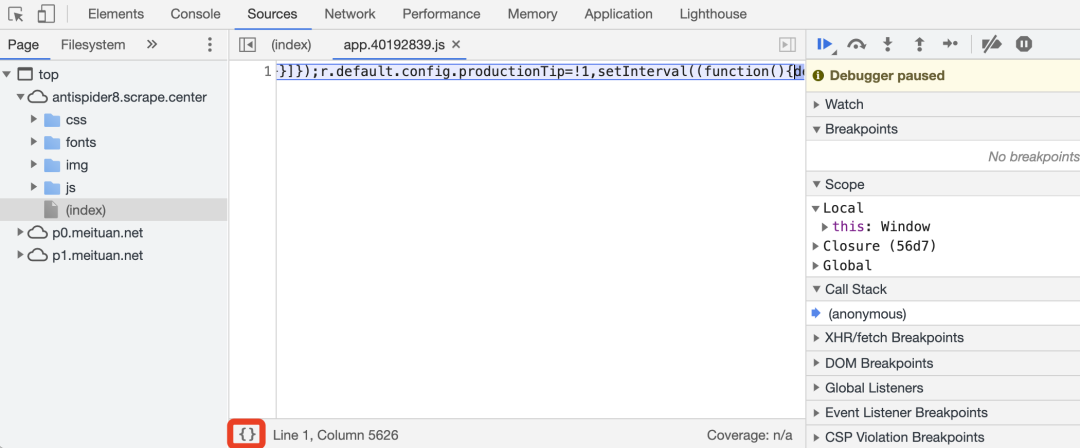The width and height of the screenshot is (1080, 448).
Task: Click the pretty print braces icon
Action: point(247,435)
